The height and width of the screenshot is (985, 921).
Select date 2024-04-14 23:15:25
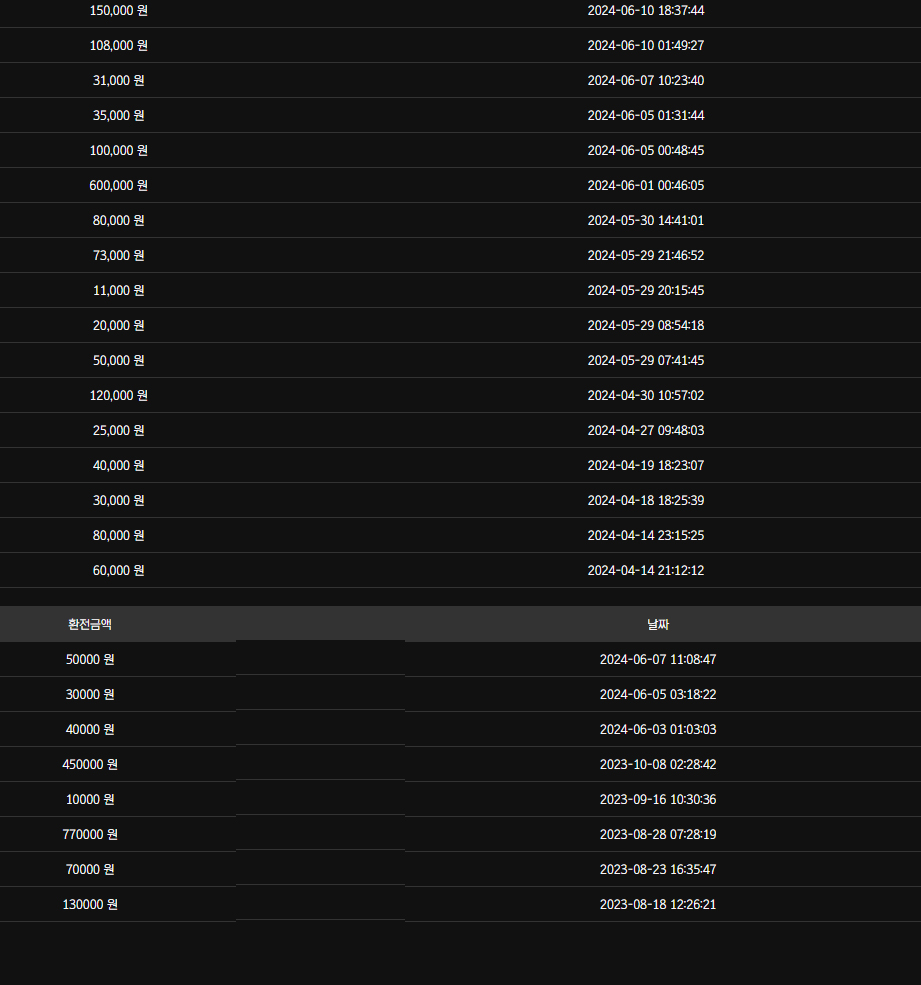645,535
